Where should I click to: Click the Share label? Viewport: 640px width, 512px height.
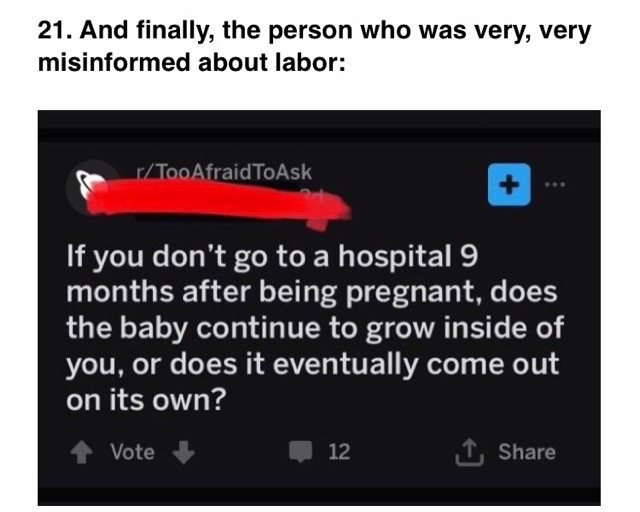(527, 452)
